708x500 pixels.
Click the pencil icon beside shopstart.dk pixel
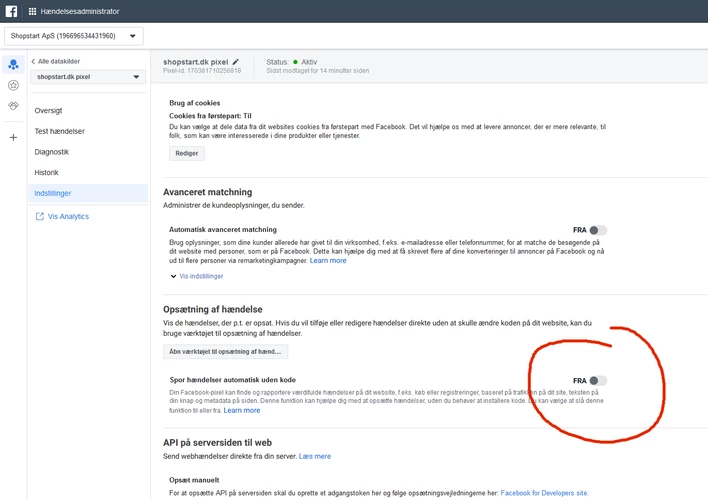pos(235,62)
